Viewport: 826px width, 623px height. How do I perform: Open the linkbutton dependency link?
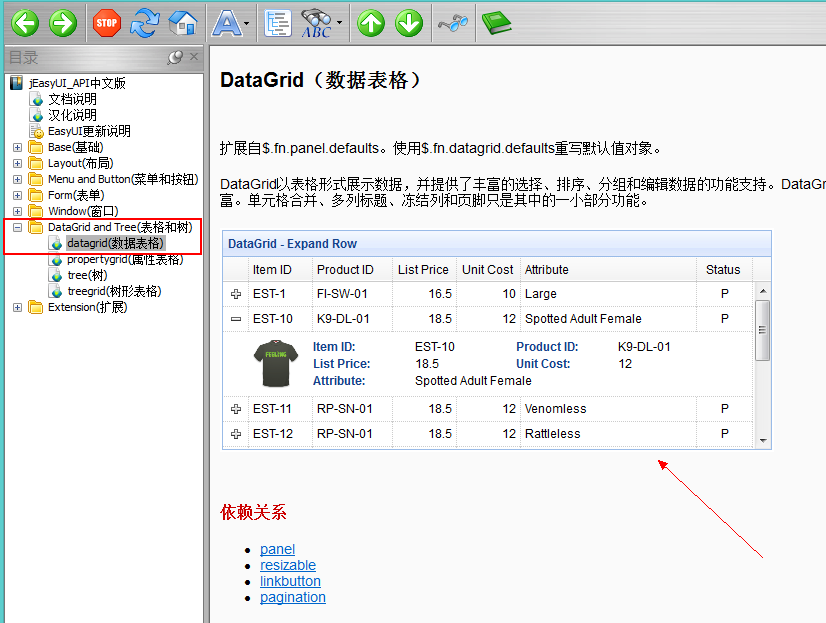point(290,581)
